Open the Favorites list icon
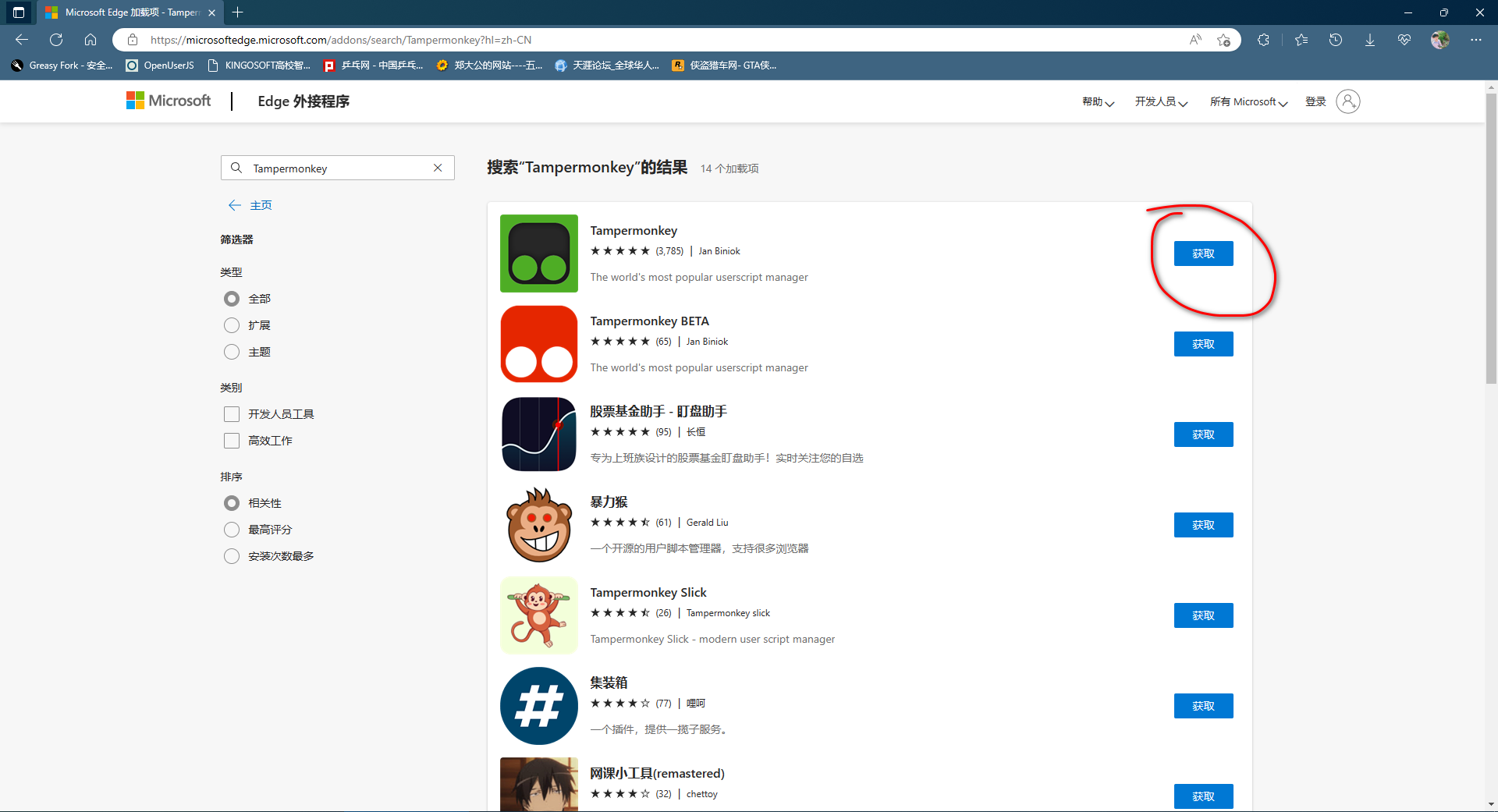Screen dimensions: 1498x812 [1301, 40]
